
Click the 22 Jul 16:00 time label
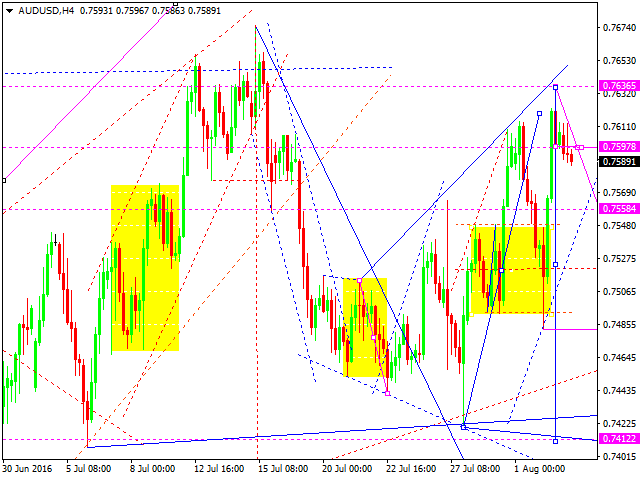coord(411,469)
